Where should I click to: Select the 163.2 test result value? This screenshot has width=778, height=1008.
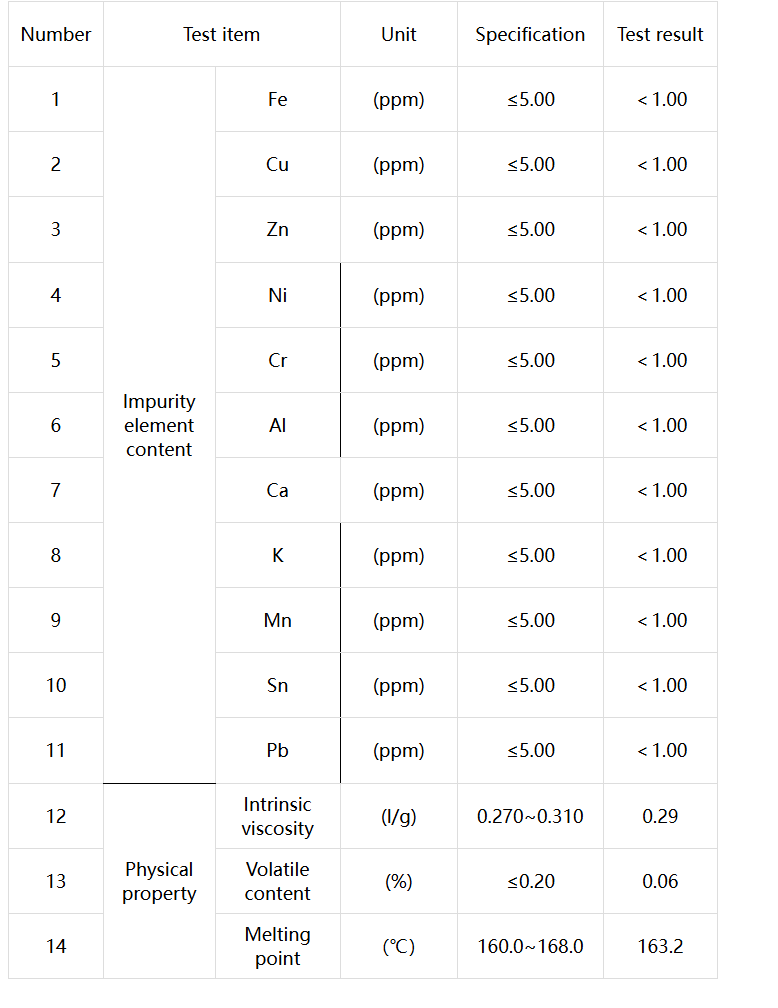(x=660, y=947)
